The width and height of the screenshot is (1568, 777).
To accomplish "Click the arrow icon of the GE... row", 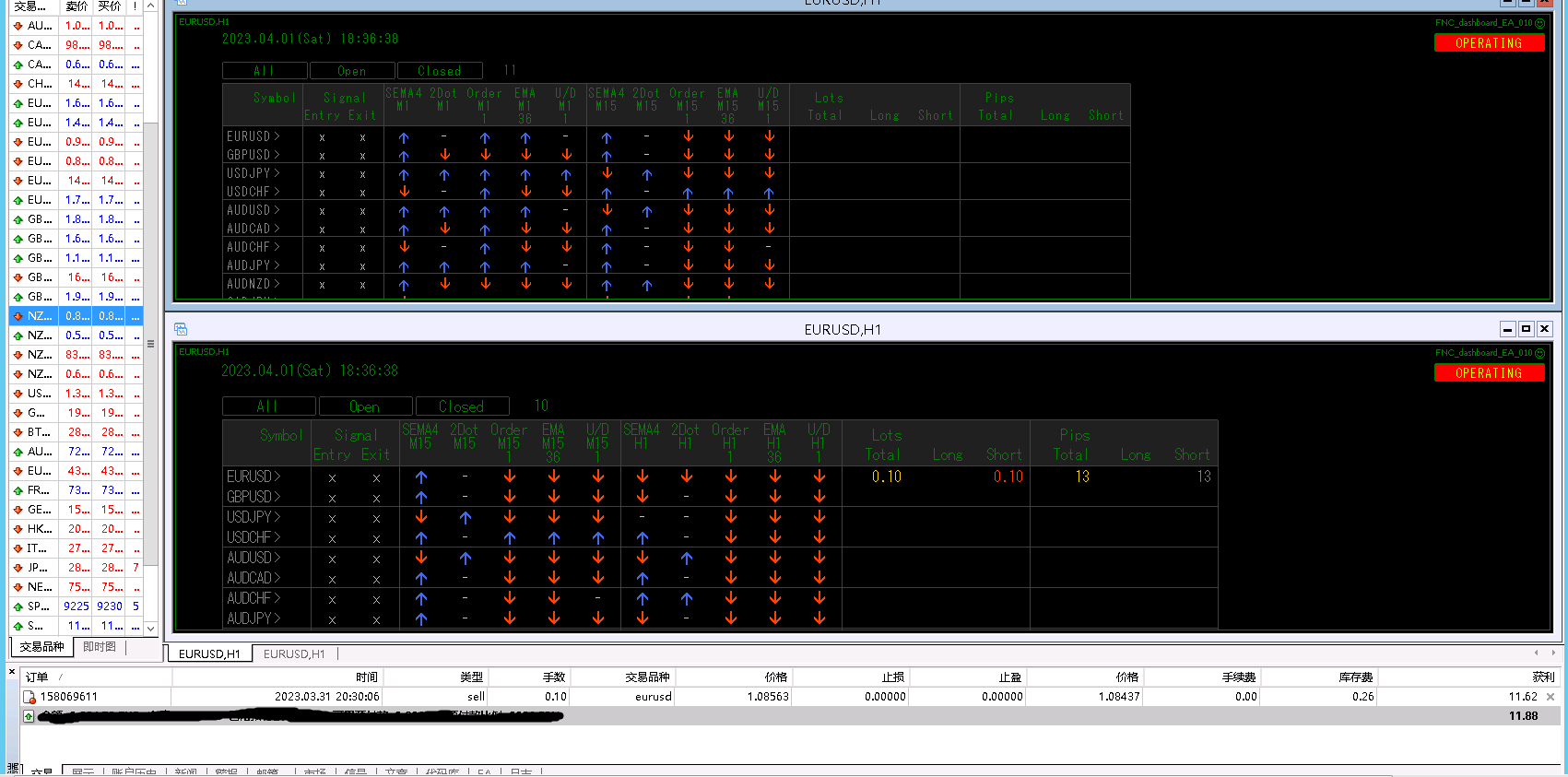I will coord(18,510).
